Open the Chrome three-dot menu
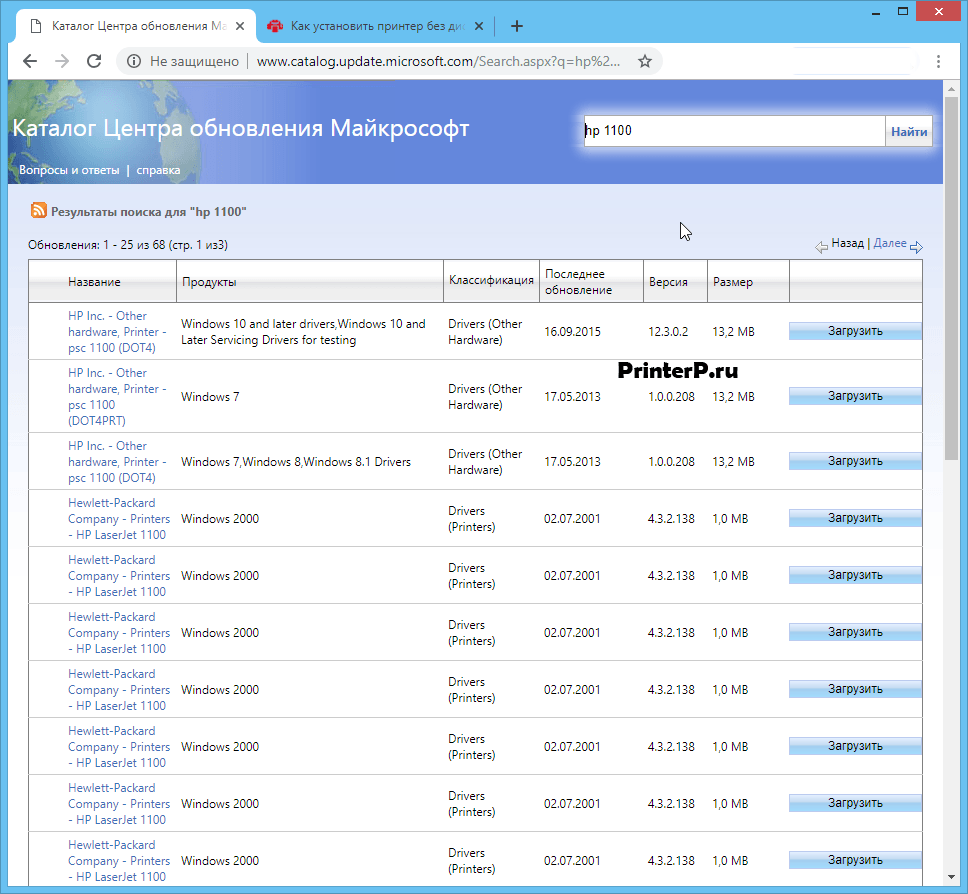 point(938,61)
